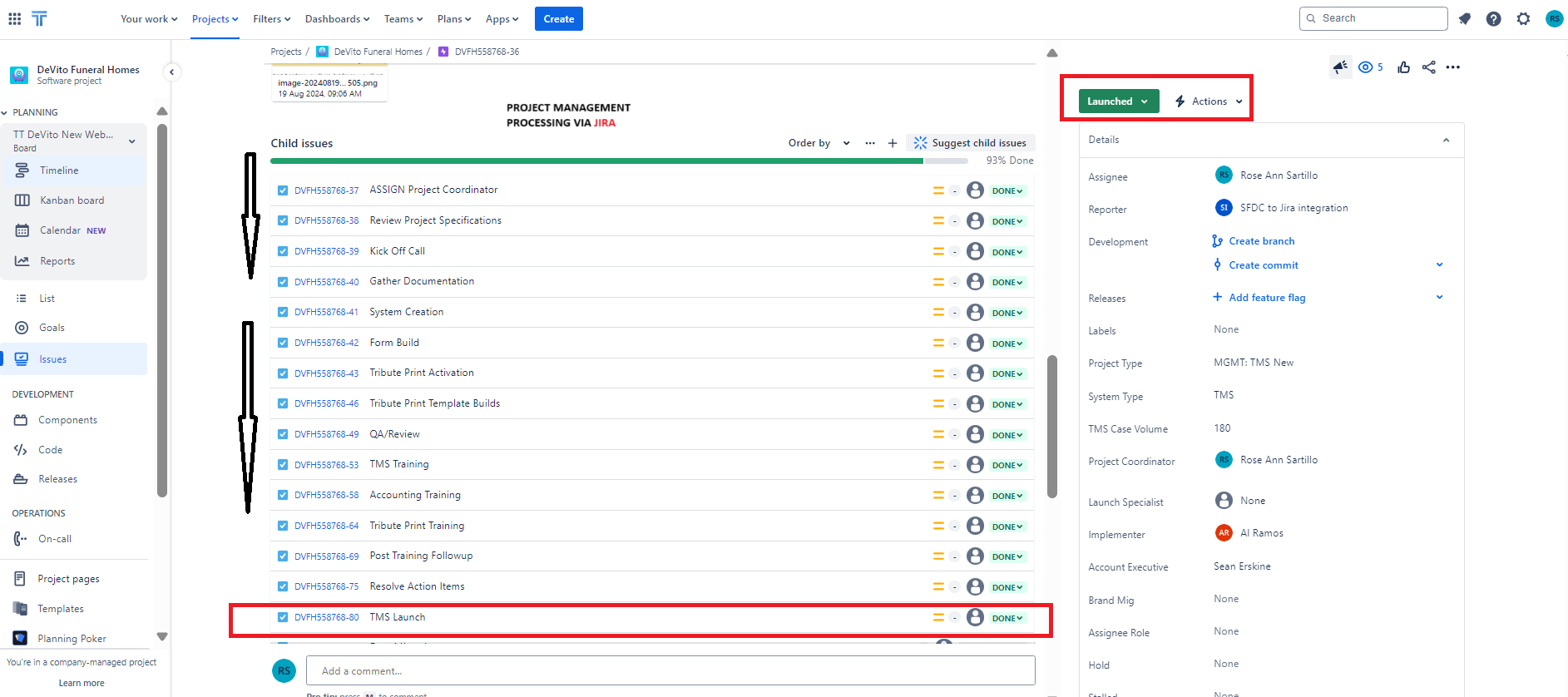Click checkbox icon for System Creation
Image resolution: width=1568 pixels, height=697 pixels.
(x=283, y=312)
